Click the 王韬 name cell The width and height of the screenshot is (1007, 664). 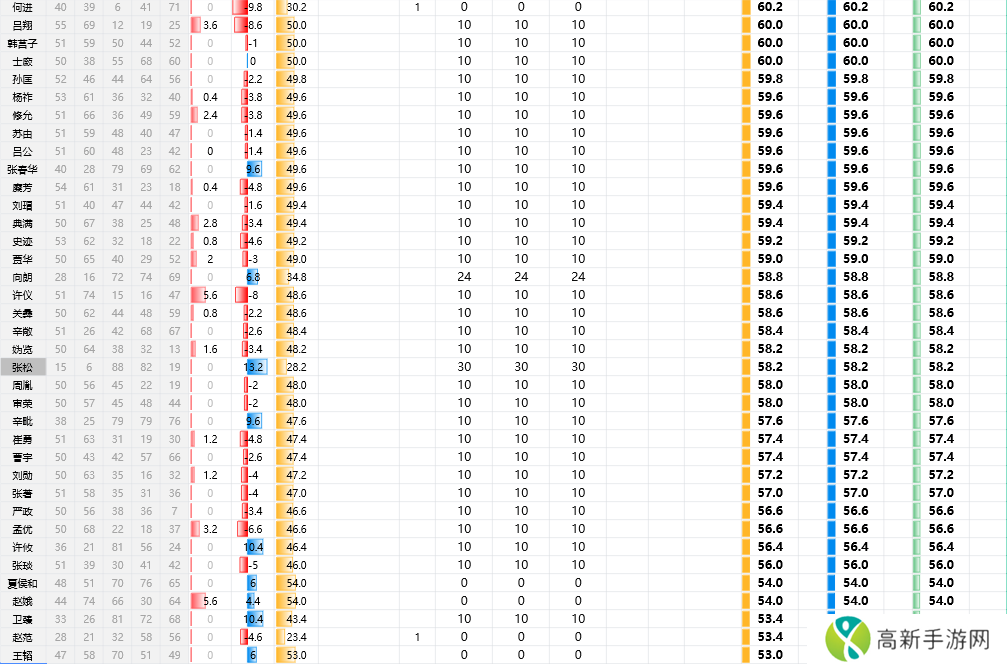tap(22, 655)
